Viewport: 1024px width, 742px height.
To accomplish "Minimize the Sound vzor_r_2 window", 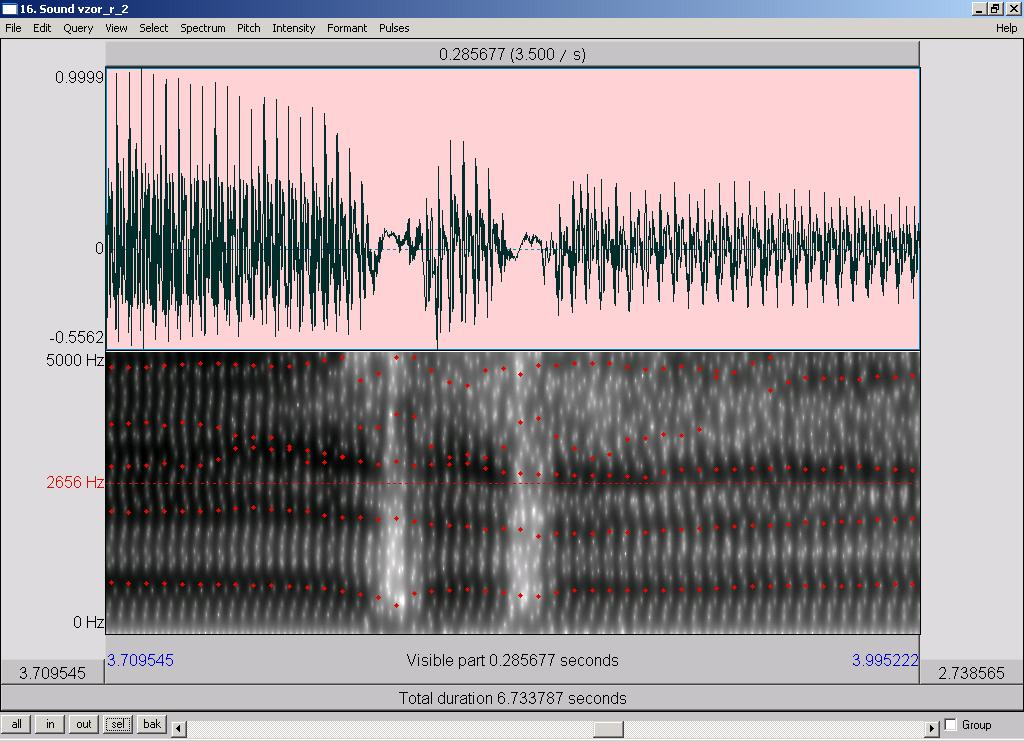I will 979,8.
